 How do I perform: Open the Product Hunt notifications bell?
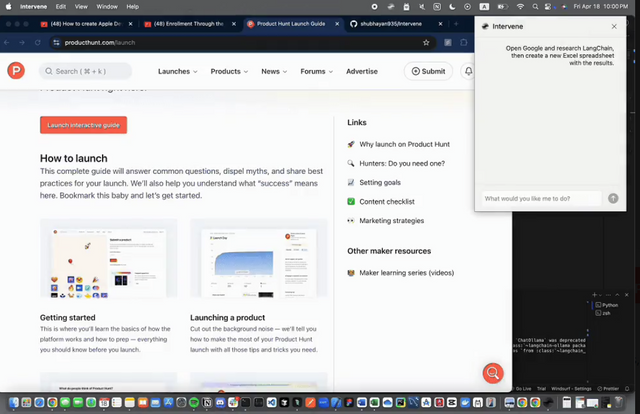point(469,71)
